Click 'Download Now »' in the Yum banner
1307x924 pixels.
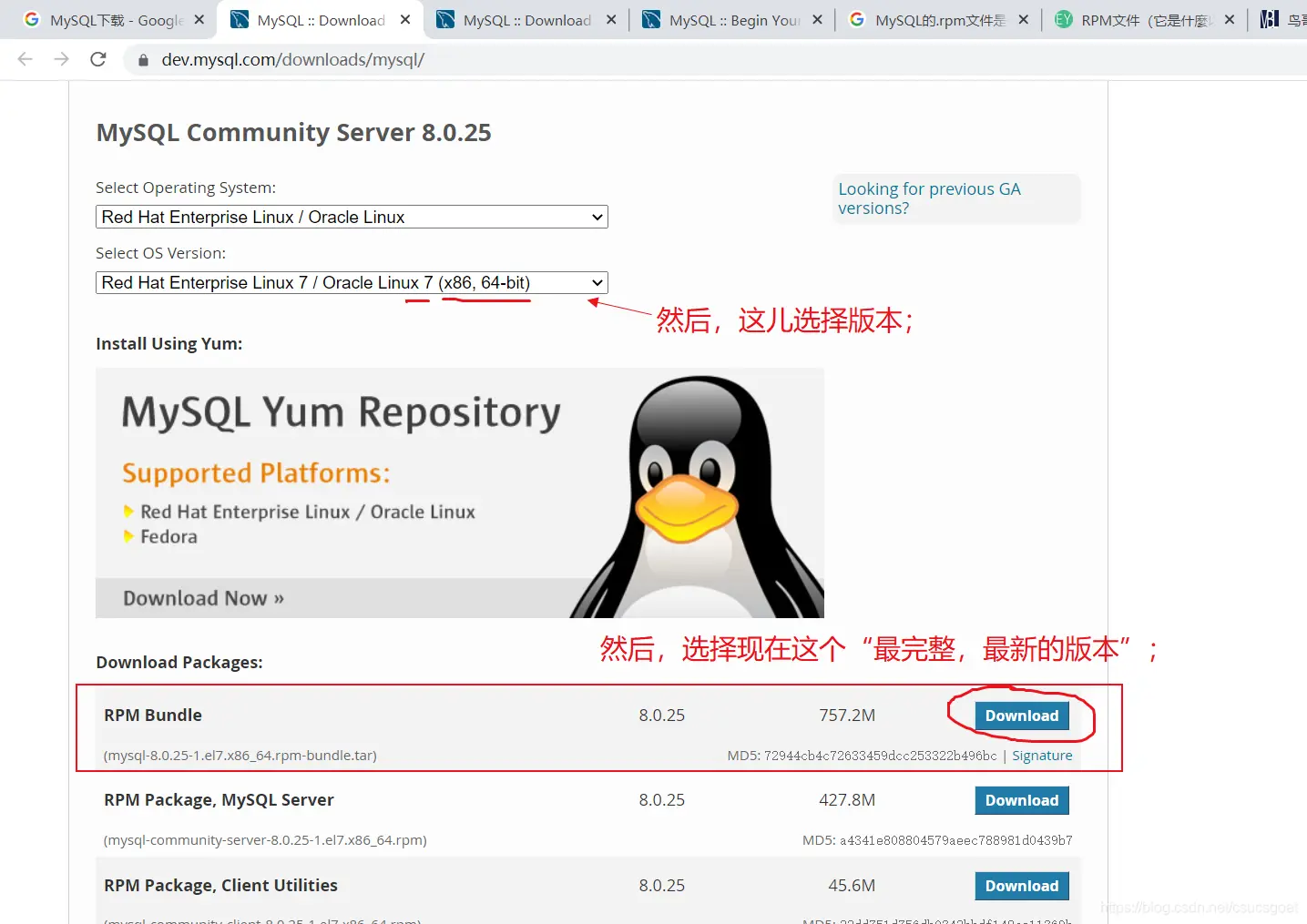pos(204,598)
